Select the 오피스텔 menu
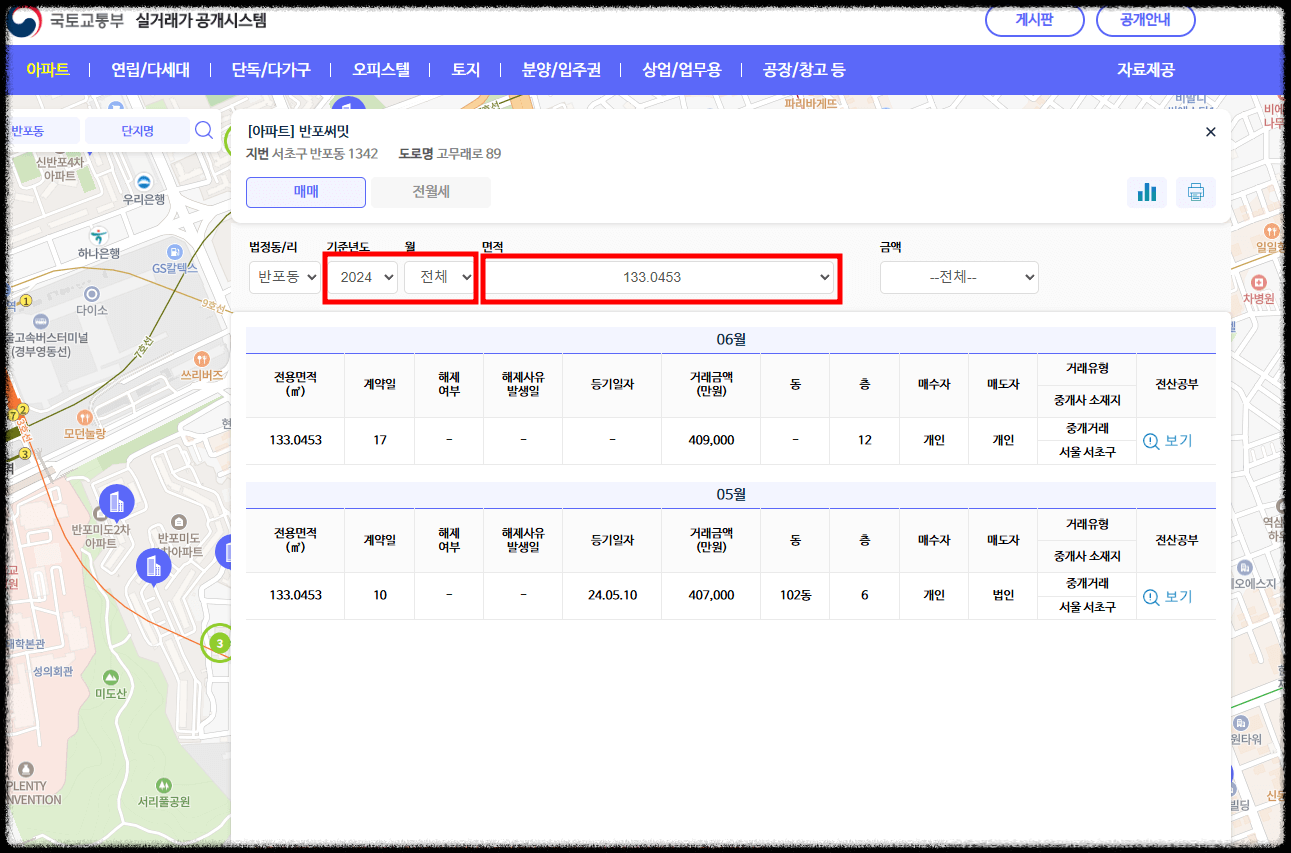Screen dimensions: 1291x853 point(381,70)
